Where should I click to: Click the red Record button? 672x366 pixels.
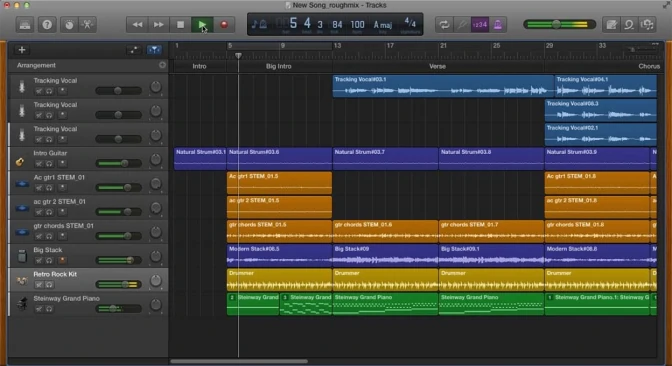224,25
